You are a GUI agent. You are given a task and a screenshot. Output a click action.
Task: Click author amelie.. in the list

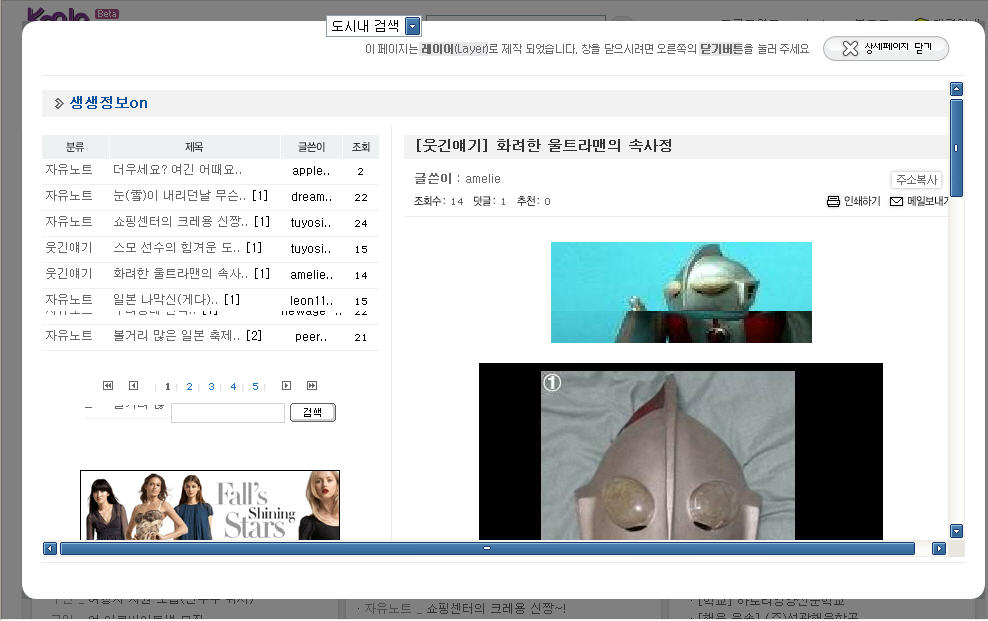pos(311,275)
